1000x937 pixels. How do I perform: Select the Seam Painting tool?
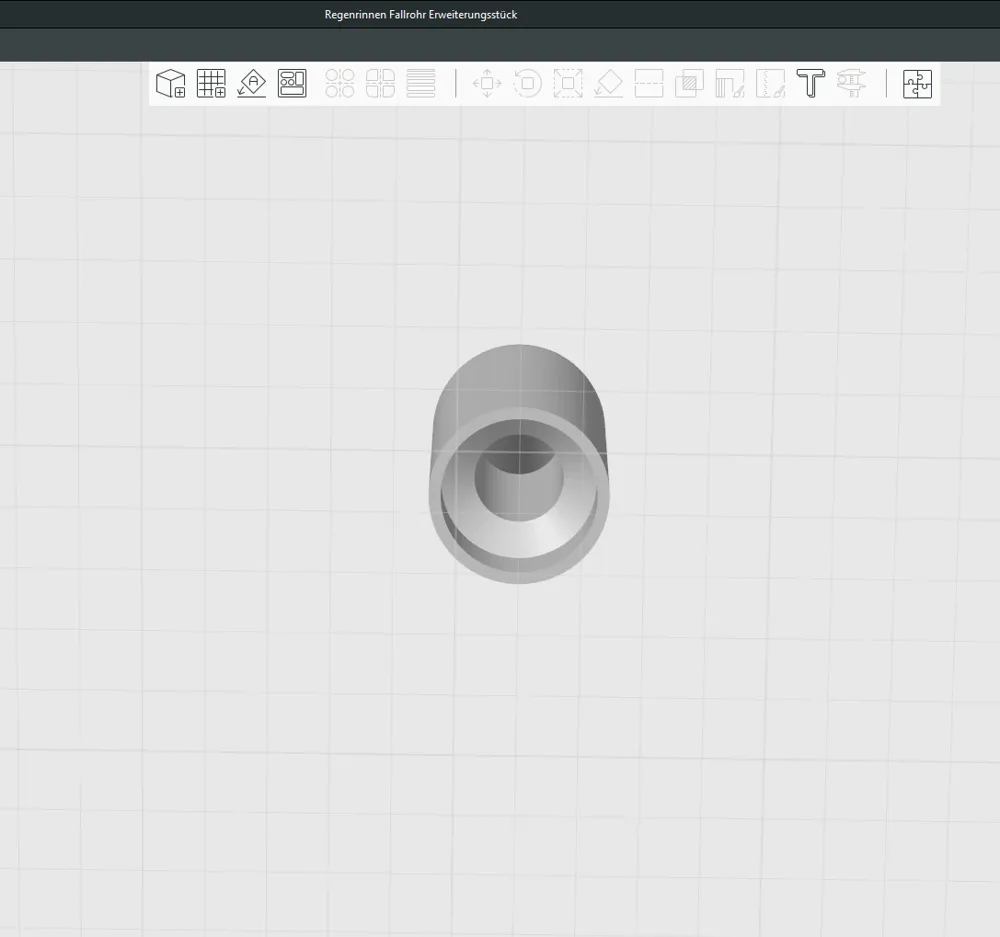[x=770, y=84]
